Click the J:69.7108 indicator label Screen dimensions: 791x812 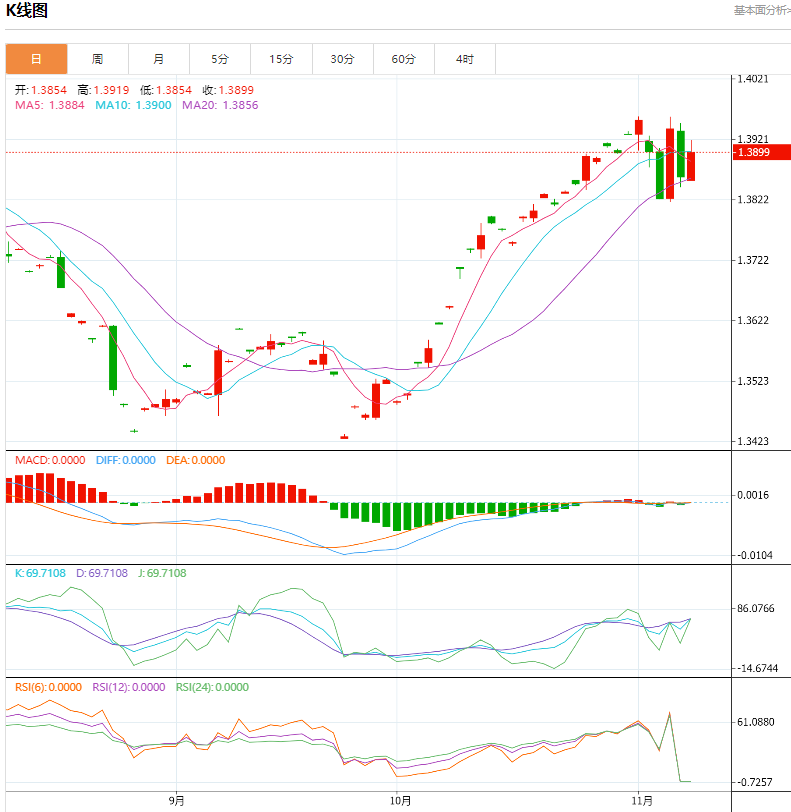(162, 573)
